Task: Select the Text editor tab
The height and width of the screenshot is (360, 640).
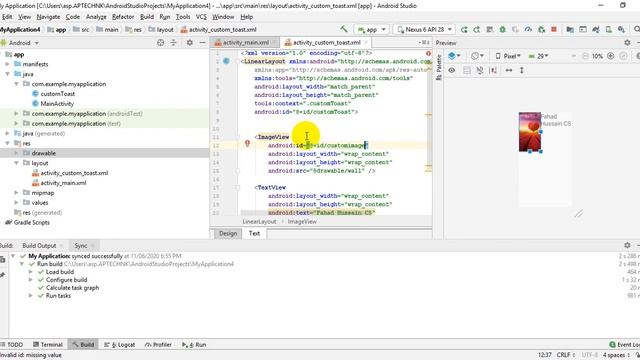Action: pyautogui.click(x=254, y=233)
